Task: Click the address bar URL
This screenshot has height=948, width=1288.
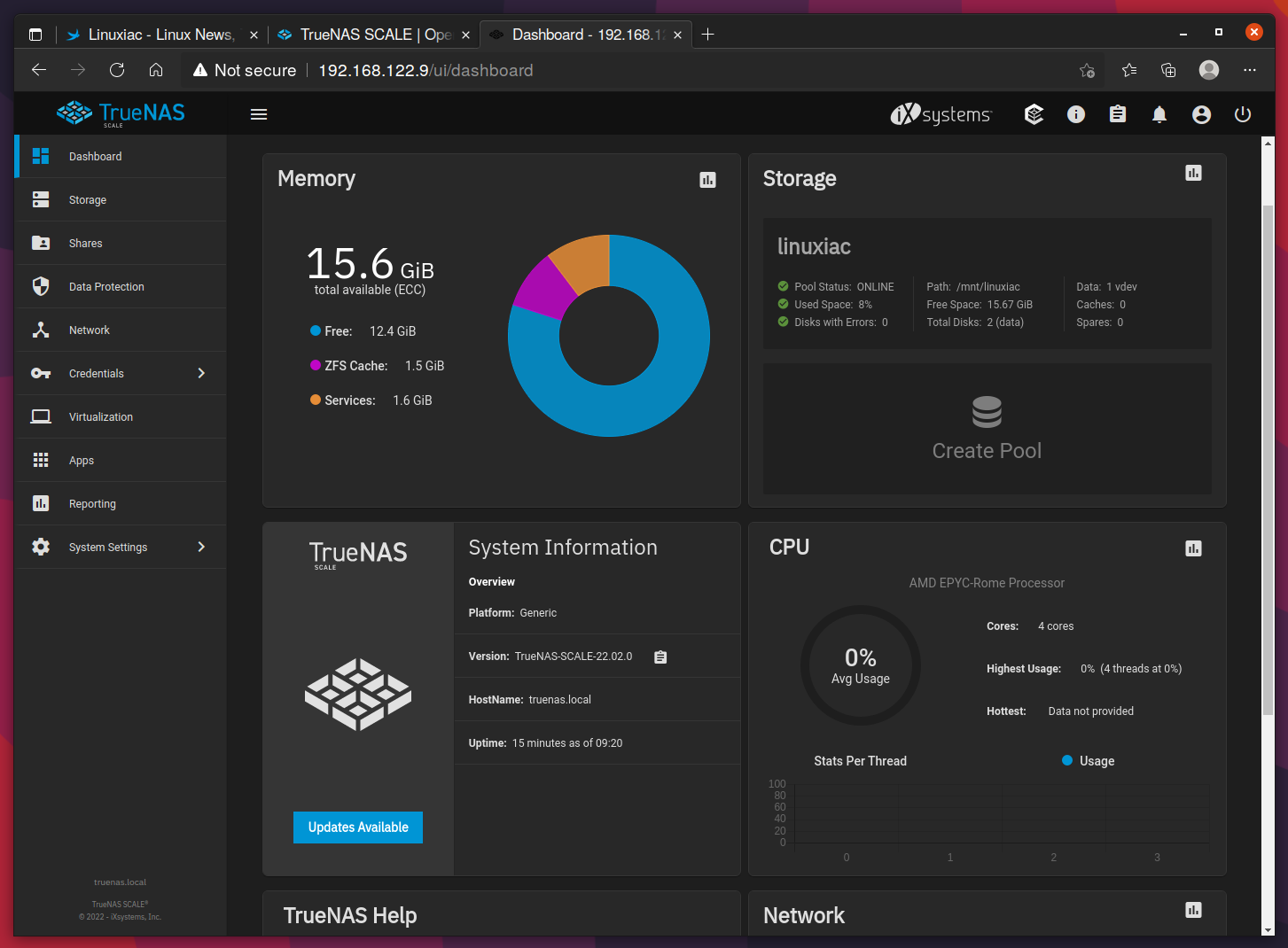Action: click(x=425, y=70)
